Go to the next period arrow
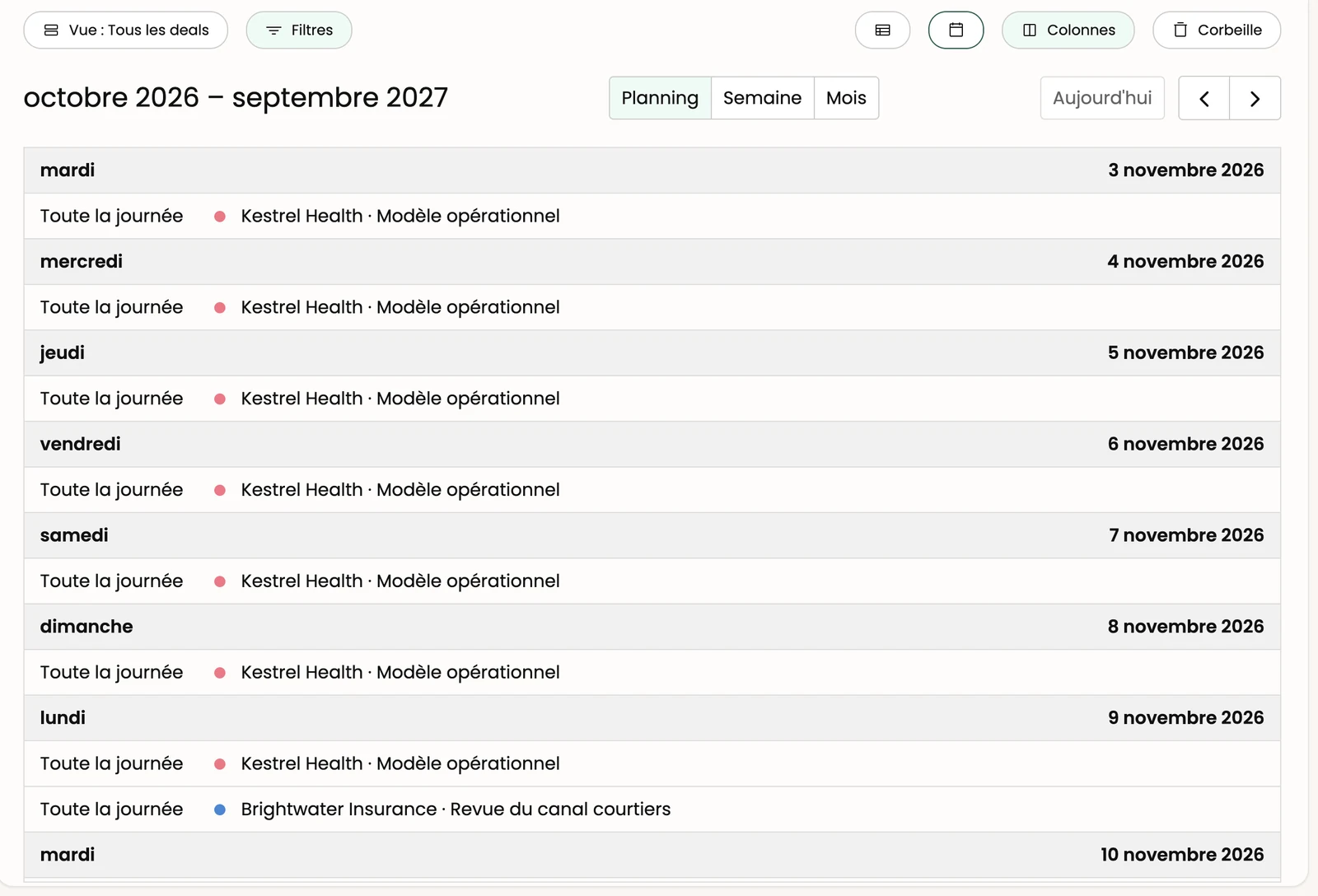 tap(1255, 98)
